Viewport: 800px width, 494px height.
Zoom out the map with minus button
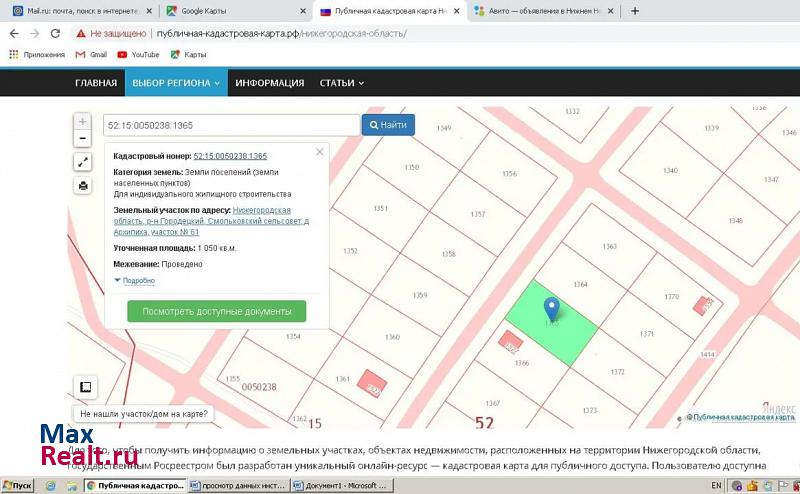(x=82, y=139)
